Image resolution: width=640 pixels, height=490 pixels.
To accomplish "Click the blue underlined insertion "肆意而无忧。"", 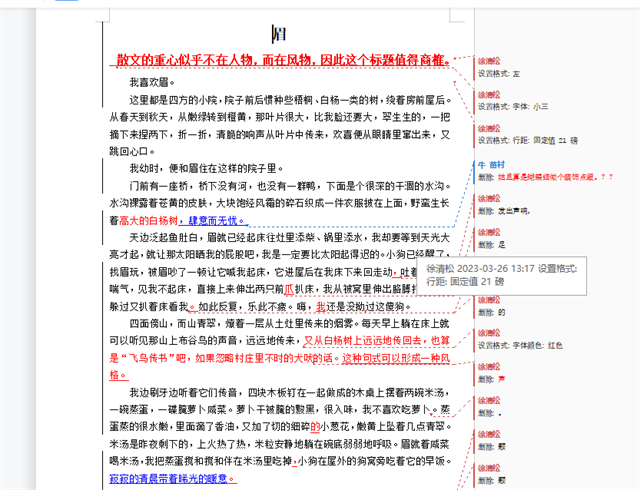I will (x=216, y=221).
